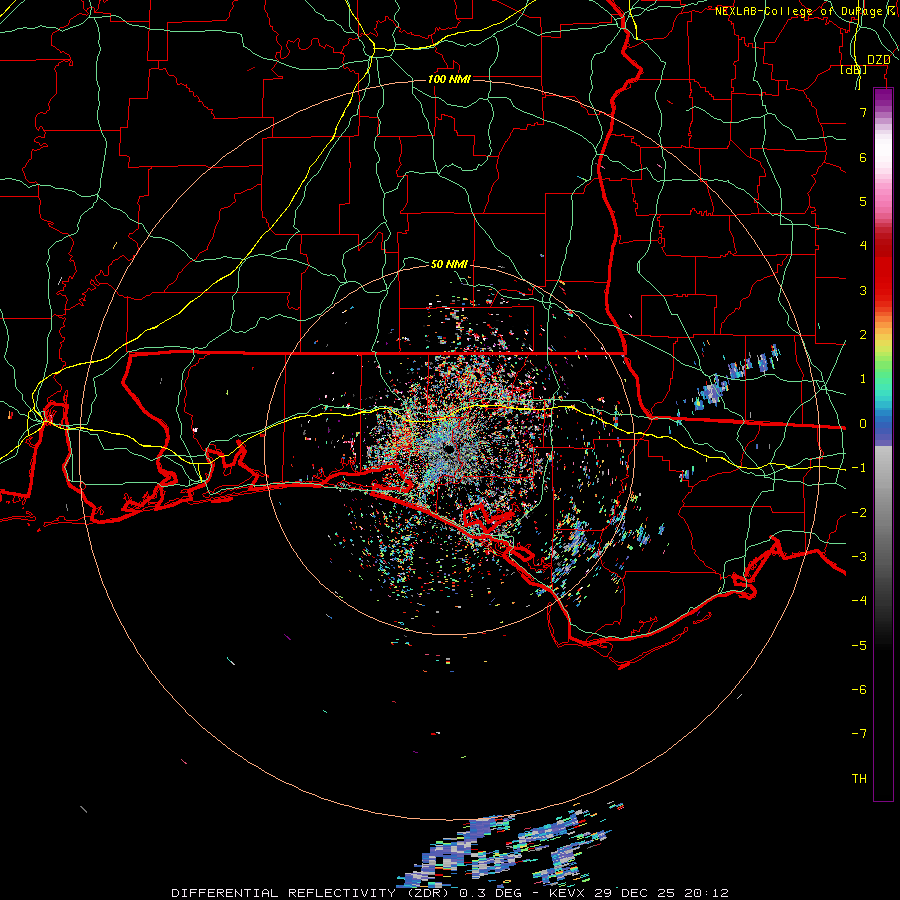Click the 50 NMI range ring label

(x=449, y=264)
